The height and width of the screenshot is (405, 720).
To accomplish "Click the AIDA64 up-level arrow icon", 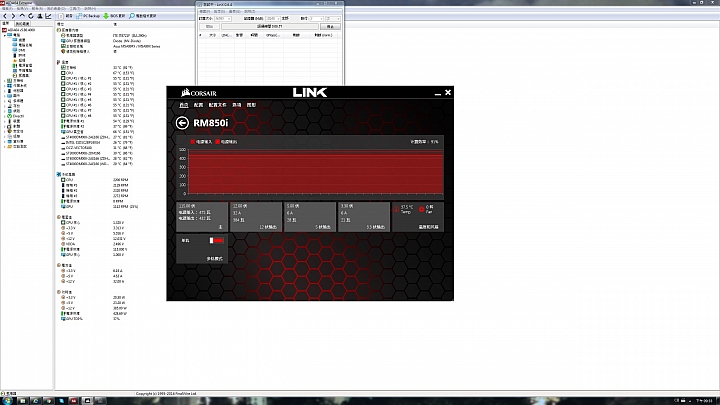I will click(22, 16).
